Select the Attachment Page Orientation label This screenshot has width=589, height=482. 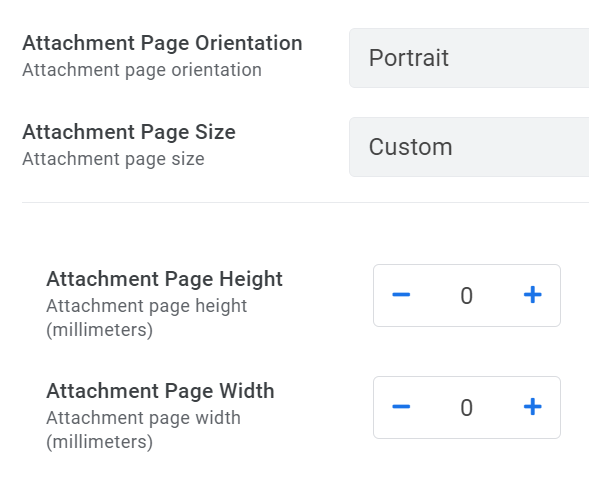(162, 43)
